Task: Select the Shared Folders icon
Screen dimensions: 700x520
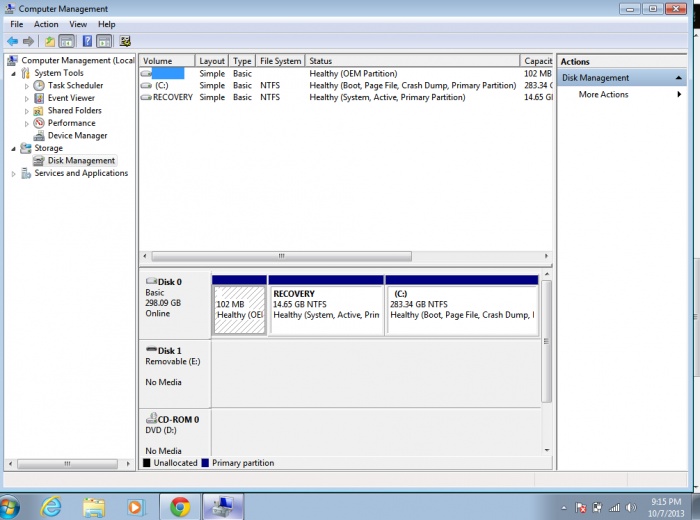Action: [39, 110]
